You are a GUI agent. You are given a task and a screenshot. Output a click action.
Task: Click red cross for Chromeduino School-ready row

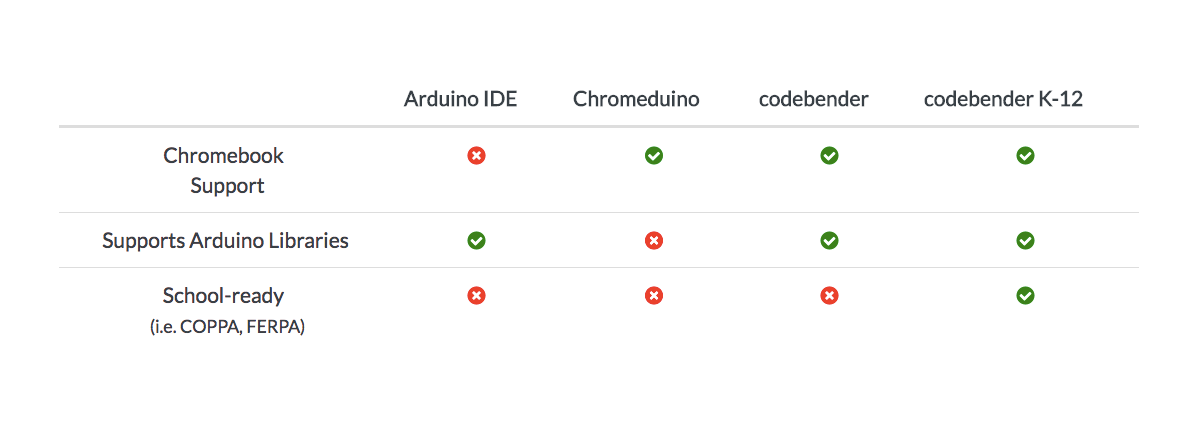(653, 295)
